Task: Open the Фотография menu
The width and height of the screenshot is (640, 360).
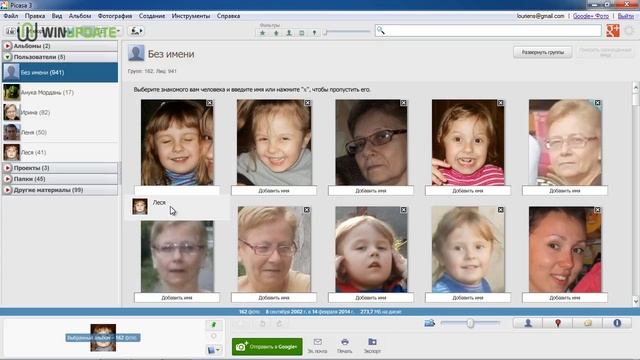Action: (x=115, y=16)
